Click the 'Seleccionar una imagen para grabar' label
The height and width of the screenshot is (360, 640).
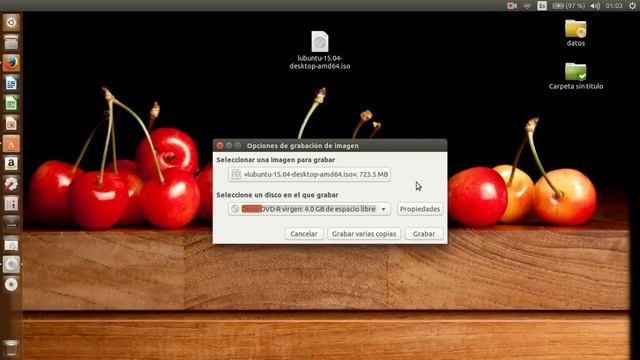click(x=276, y=160)
